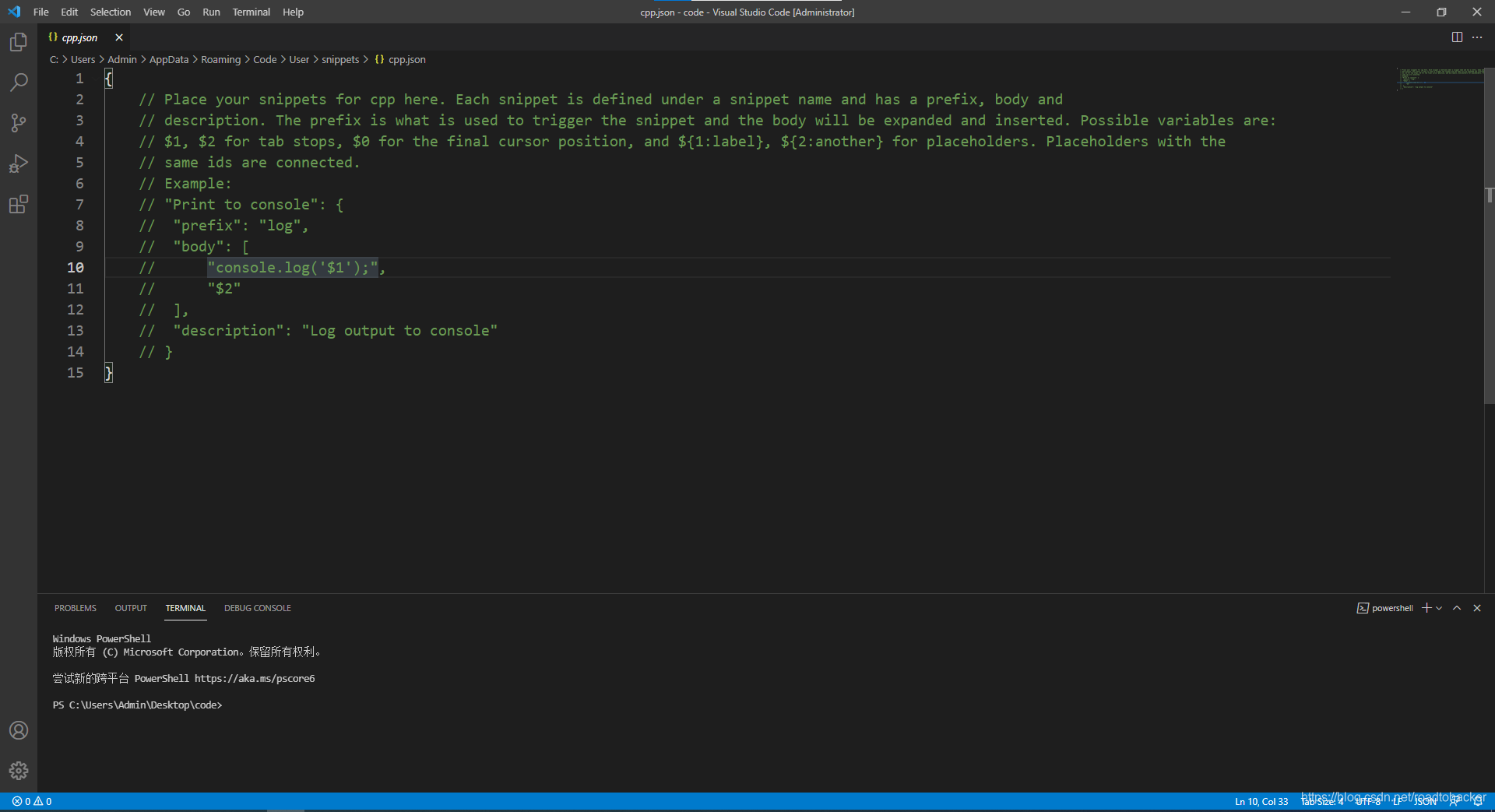Click the "console.log('$1');" highlighted text
The image size is (1495, 812).
pyautogui.click(x=293, y=268)
